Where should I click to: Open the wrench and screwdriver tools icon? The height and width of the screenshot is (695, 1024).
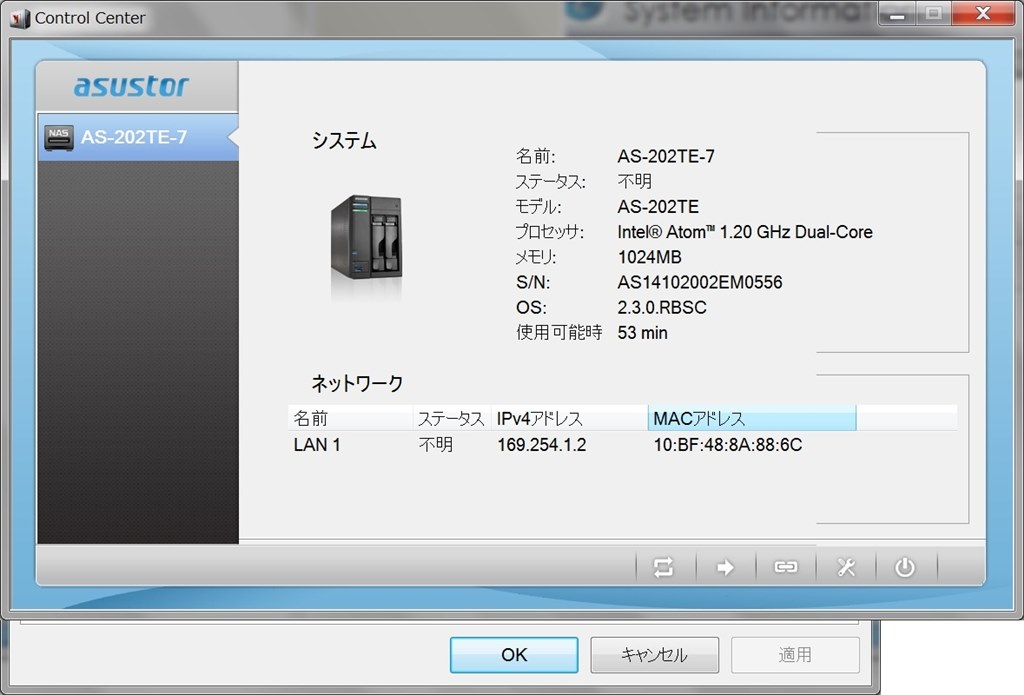coord(846,567)
